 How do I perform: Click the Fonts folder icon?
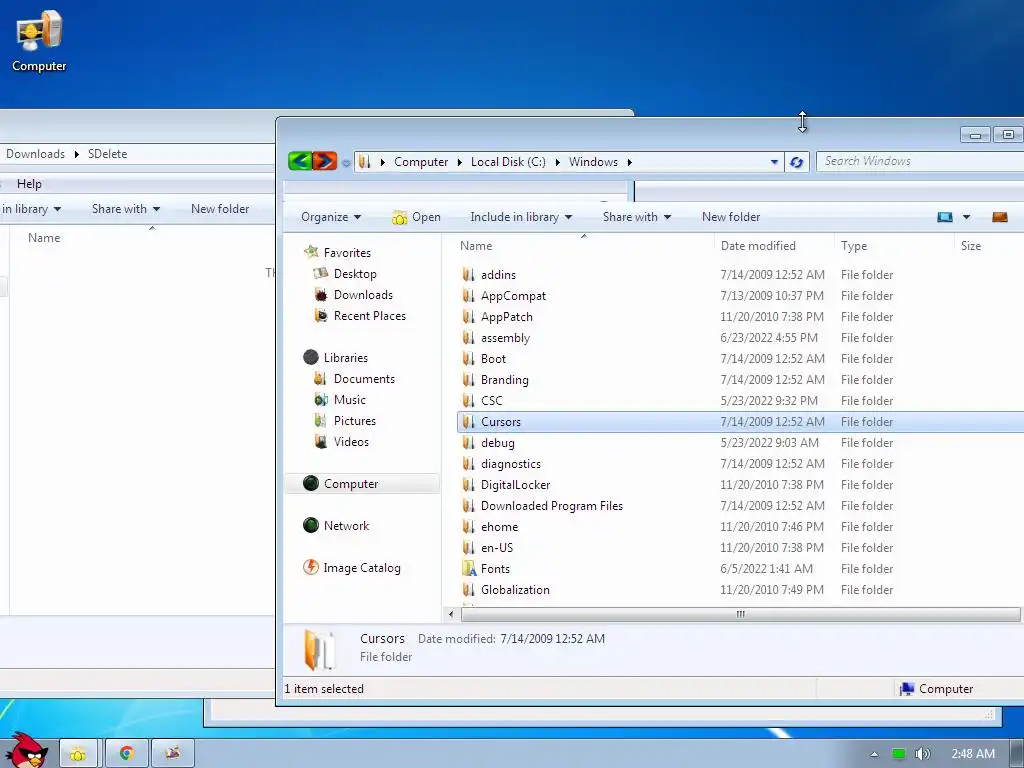pos(469,569)
